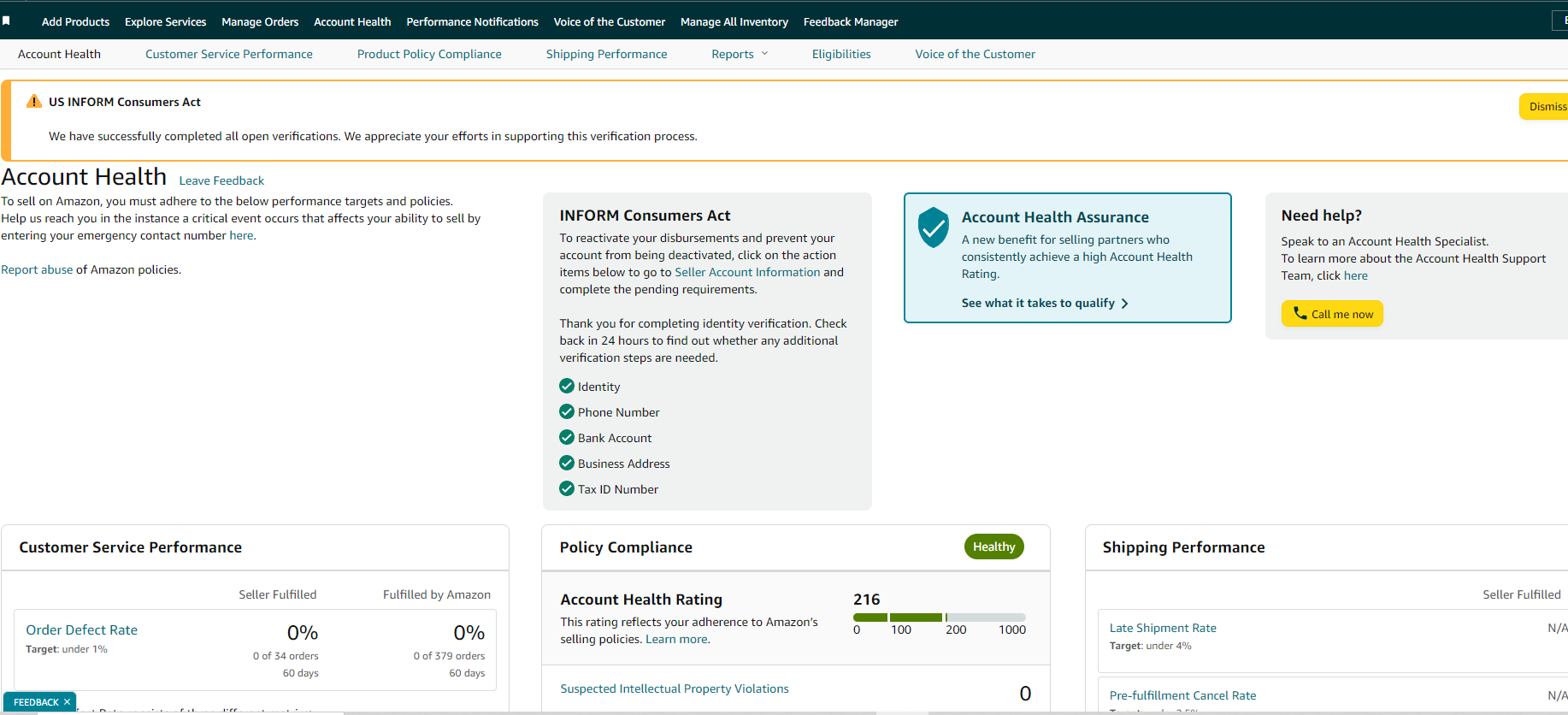
Task: Click the Policy Compliance card heading
Action: [626, 547]
